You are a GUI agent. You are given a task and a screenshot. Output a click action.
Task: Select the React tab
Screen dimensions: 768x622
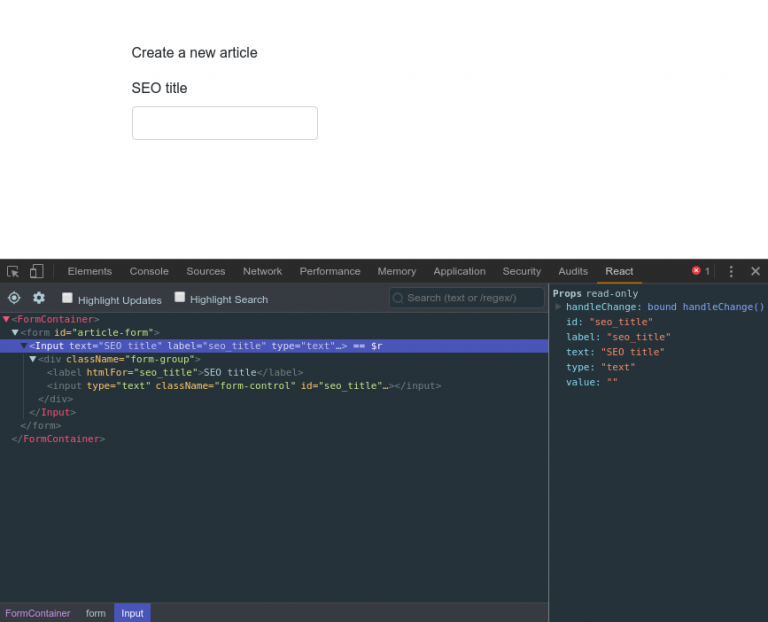click(x=619, y=271)
